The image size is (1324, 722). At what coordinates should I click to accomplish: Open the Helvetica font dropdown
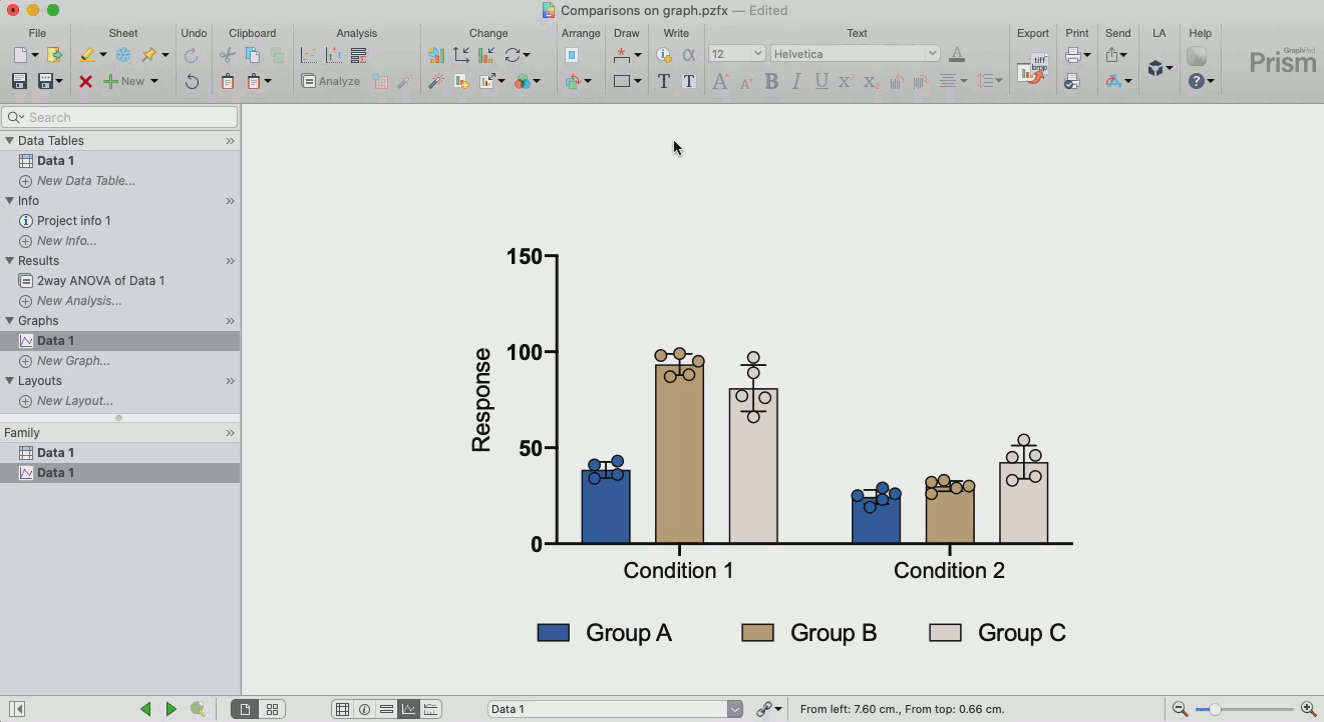[855, 54]
